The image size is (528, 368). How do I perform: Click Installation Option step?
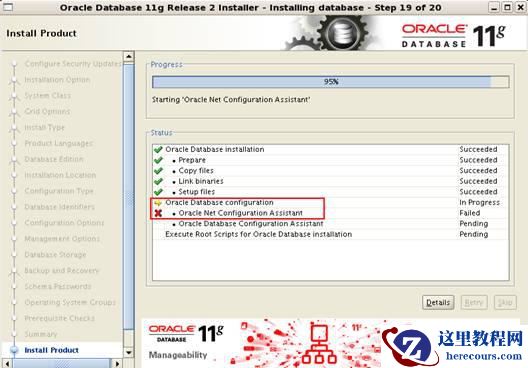pyautogui.click(x=57, y=80)
